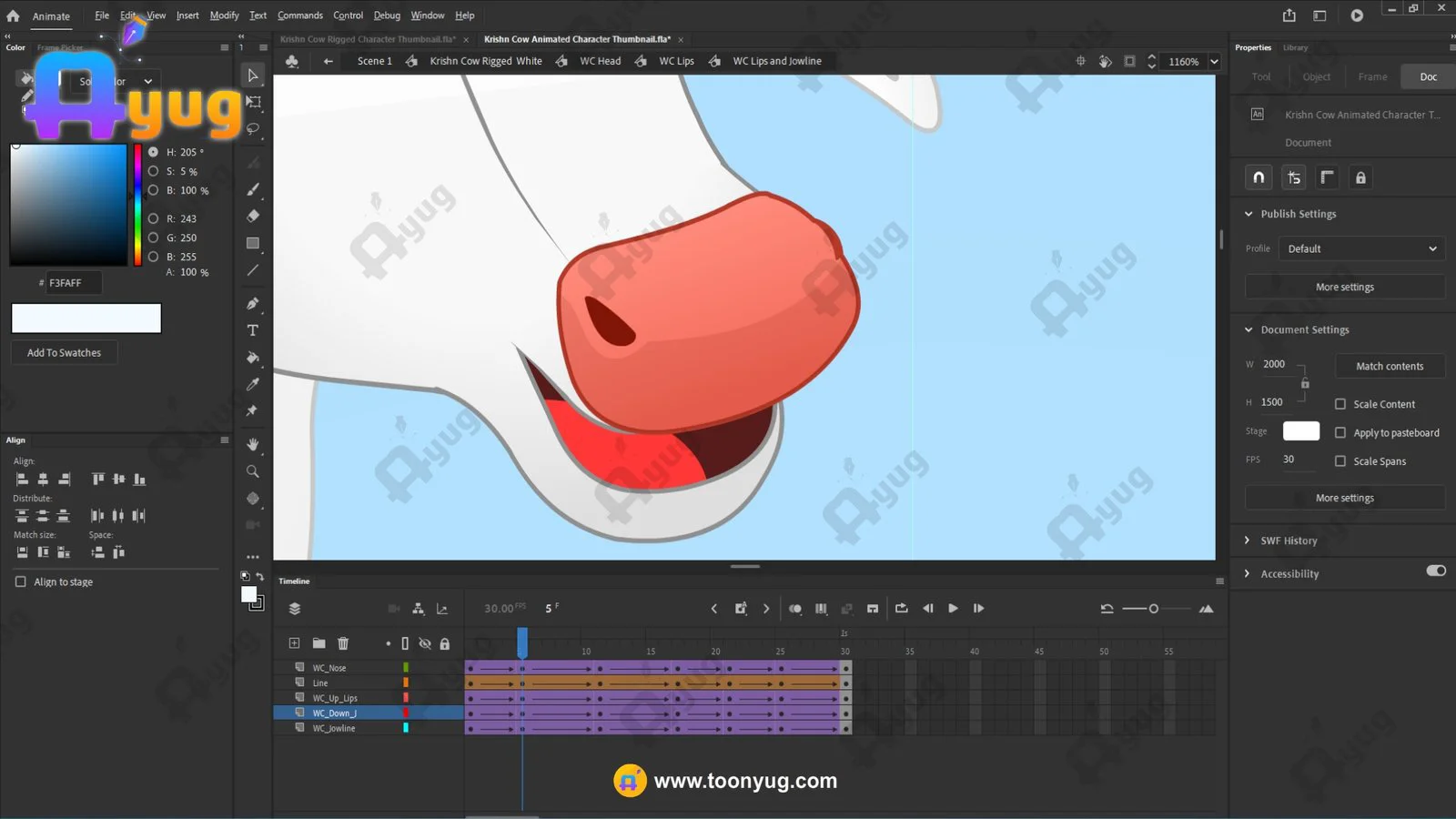Select the Zoom magnifier tool

point(253,471)
